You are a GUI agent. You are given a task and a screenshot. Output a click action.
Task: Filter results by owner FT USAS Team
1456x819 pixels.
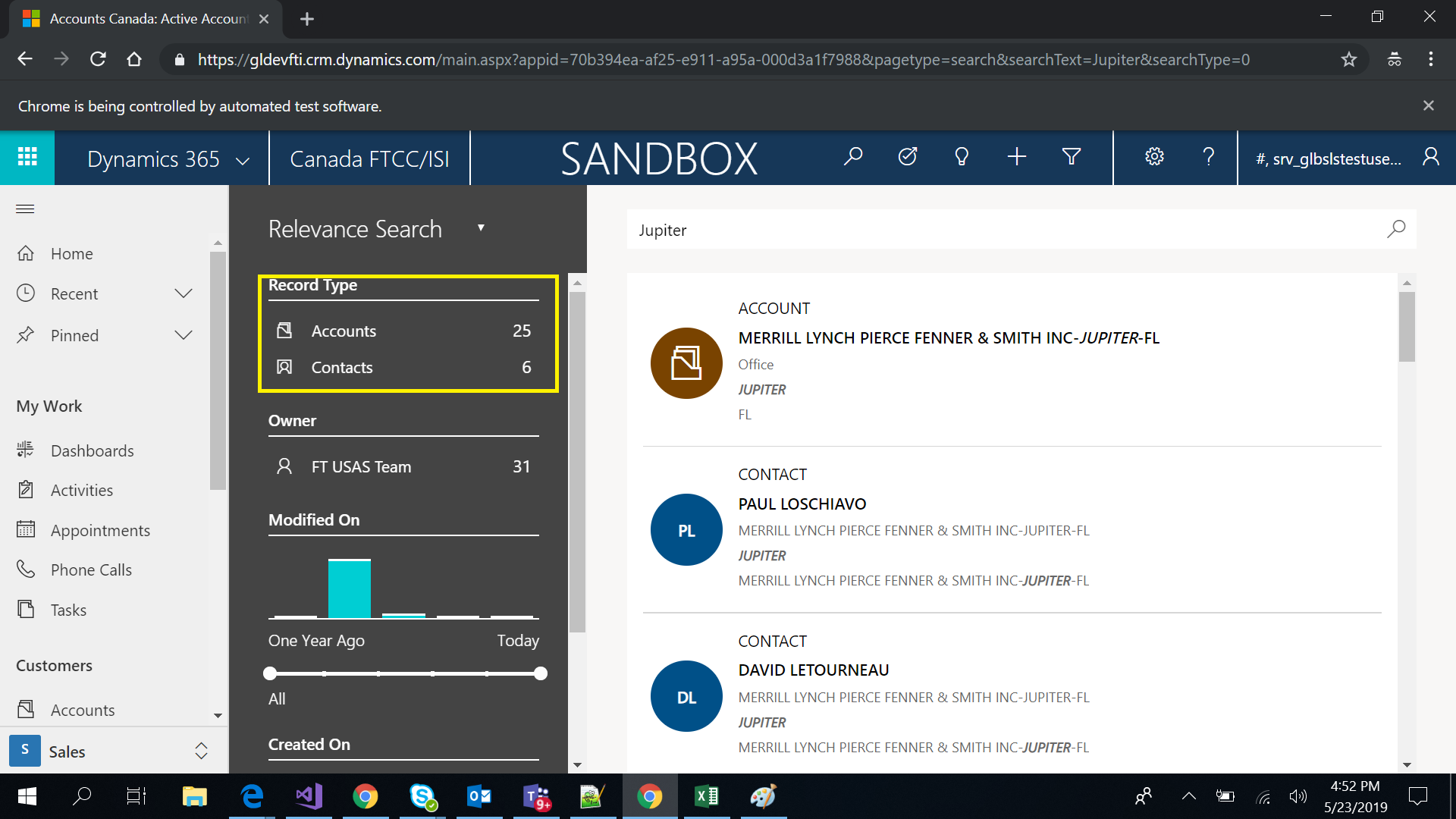(x=361, y=466)
